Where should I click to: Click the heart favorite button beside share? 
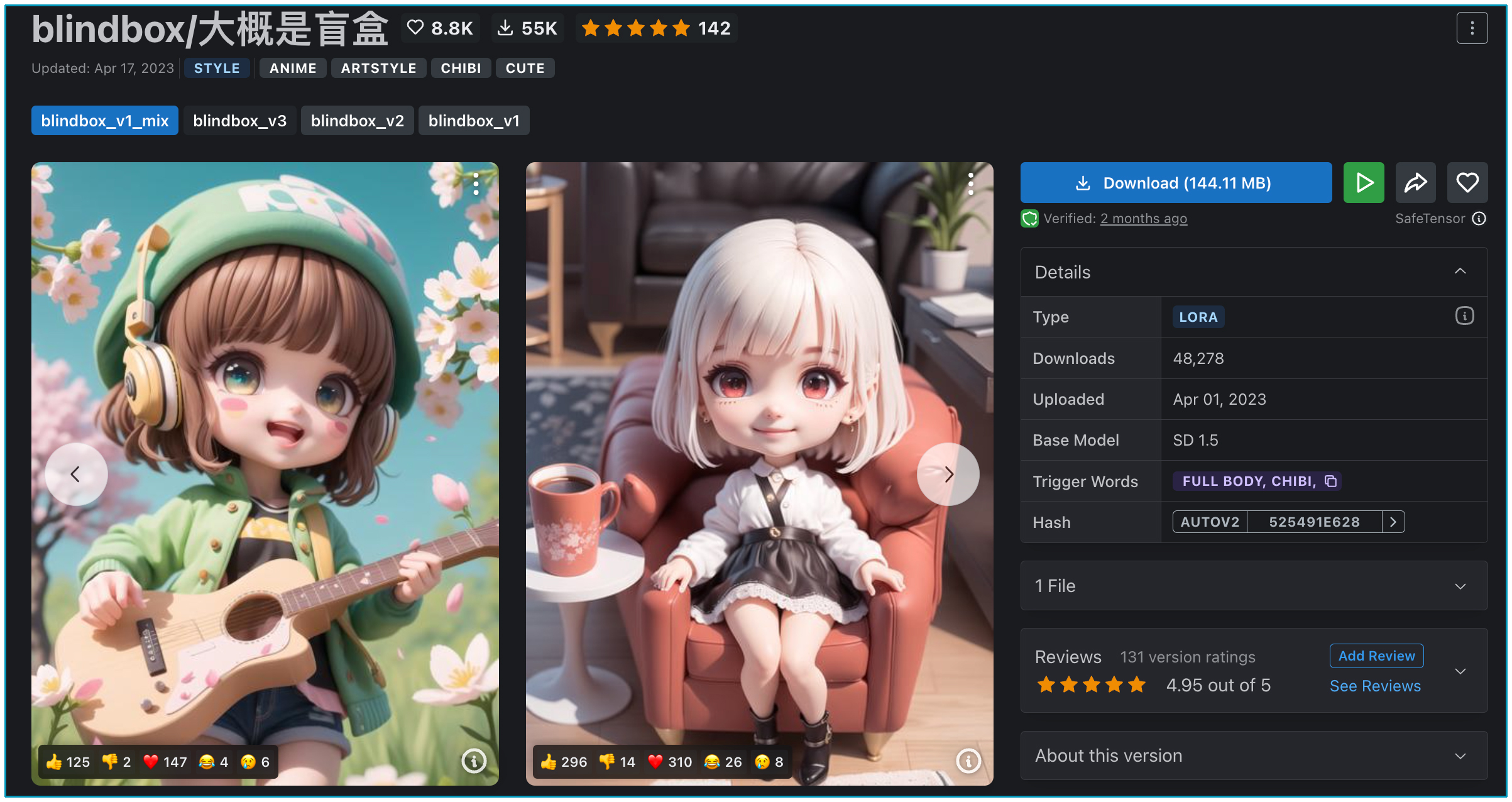click(1467, 183)
